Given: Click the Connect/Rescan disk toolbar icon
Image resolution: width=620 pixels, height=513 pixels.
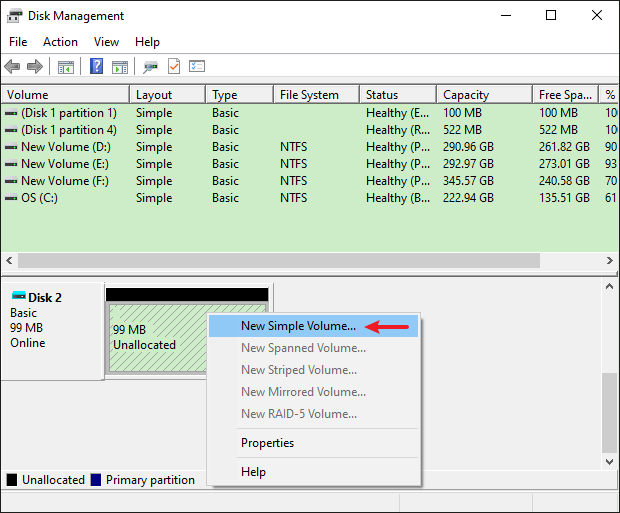Looking at the screenshot, I should click(151, 67).
